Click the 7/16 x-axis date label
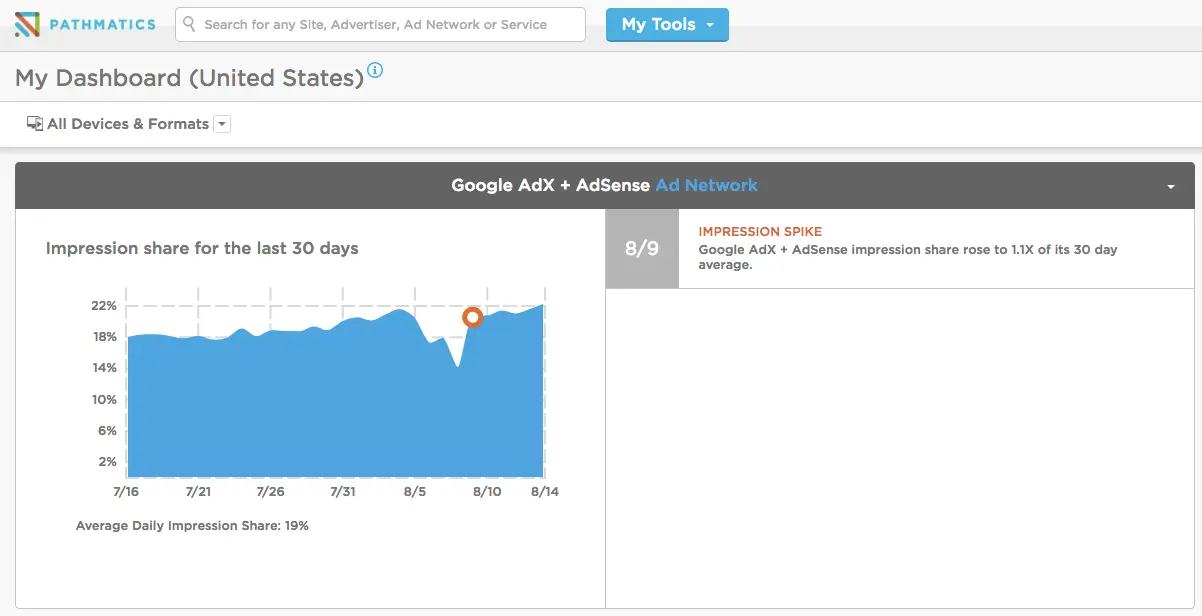 (x=126, y=492)
